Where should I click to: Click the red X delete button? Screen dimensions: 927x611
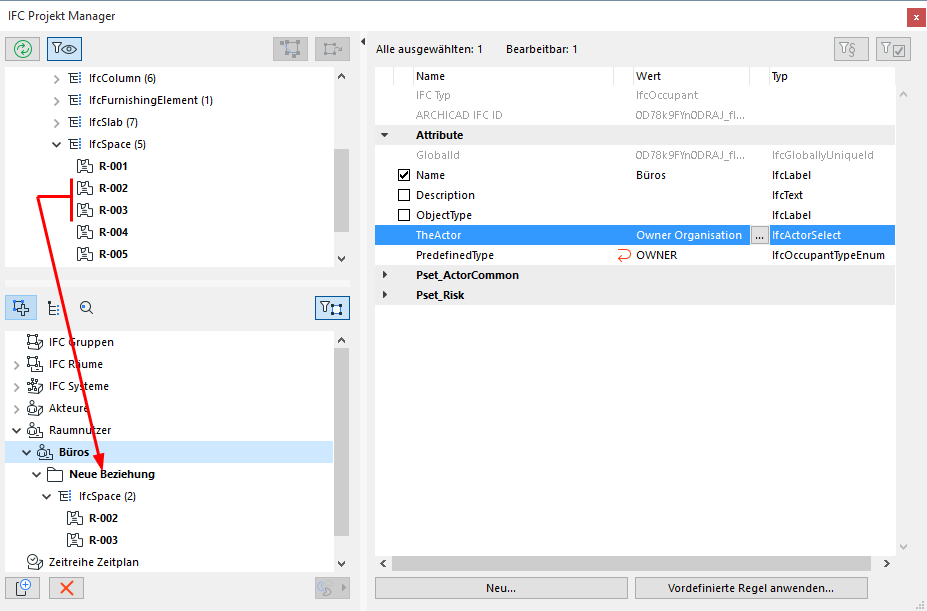pyautogui.click(x=66, y=588)
